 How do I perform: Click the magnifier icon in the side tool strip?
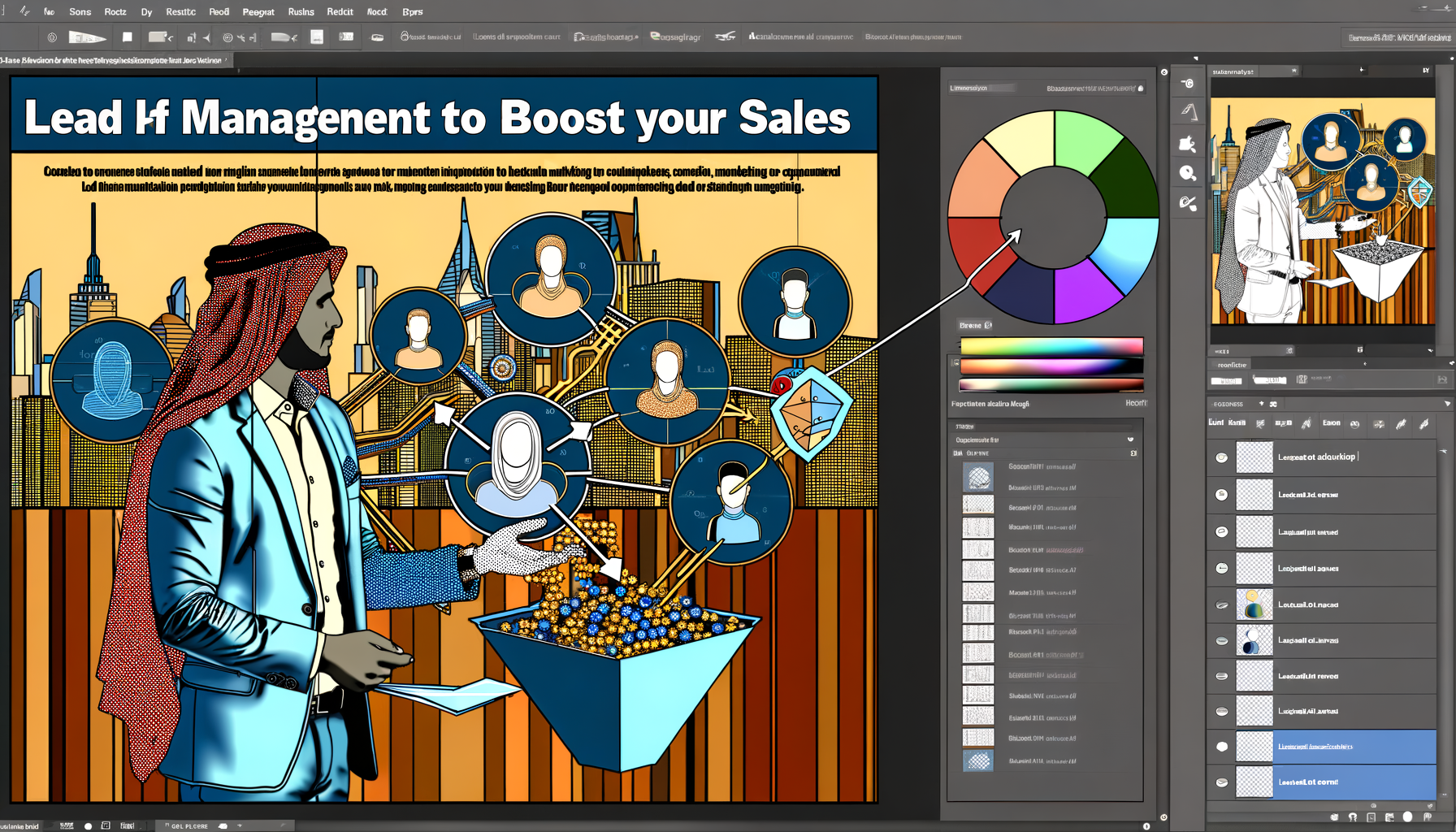[x=1188, y=173]
